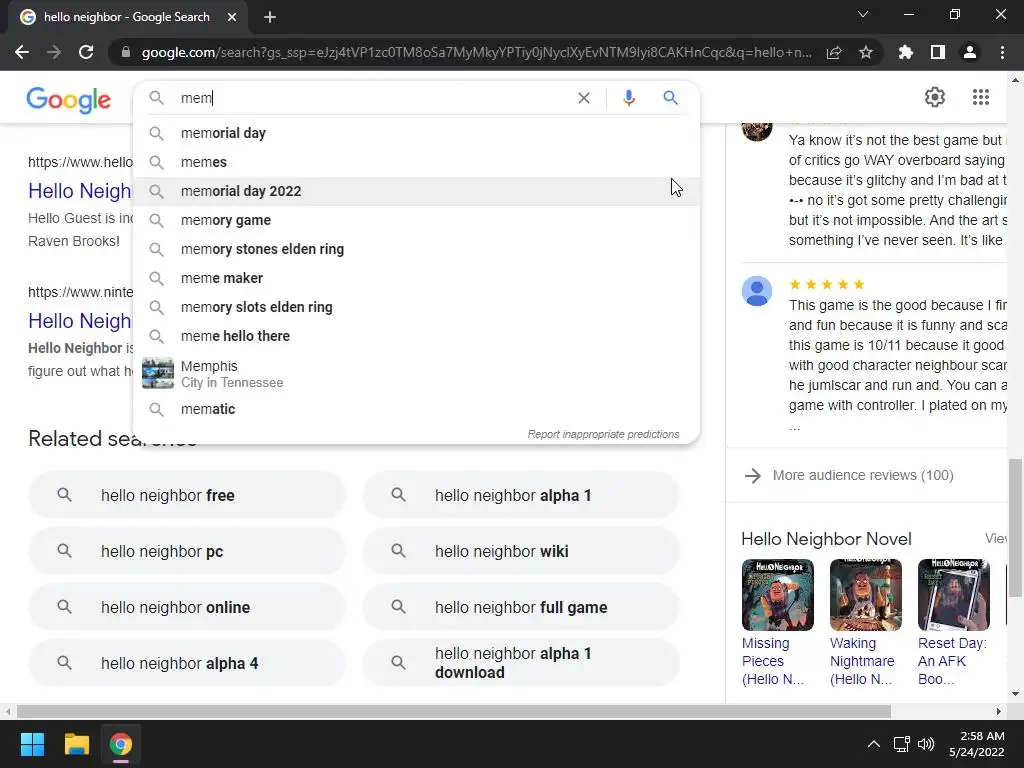This screenshot has width=1024, height=768.
Task: Click the blue audience reviewer avatar
Action: tap(757, 291)
